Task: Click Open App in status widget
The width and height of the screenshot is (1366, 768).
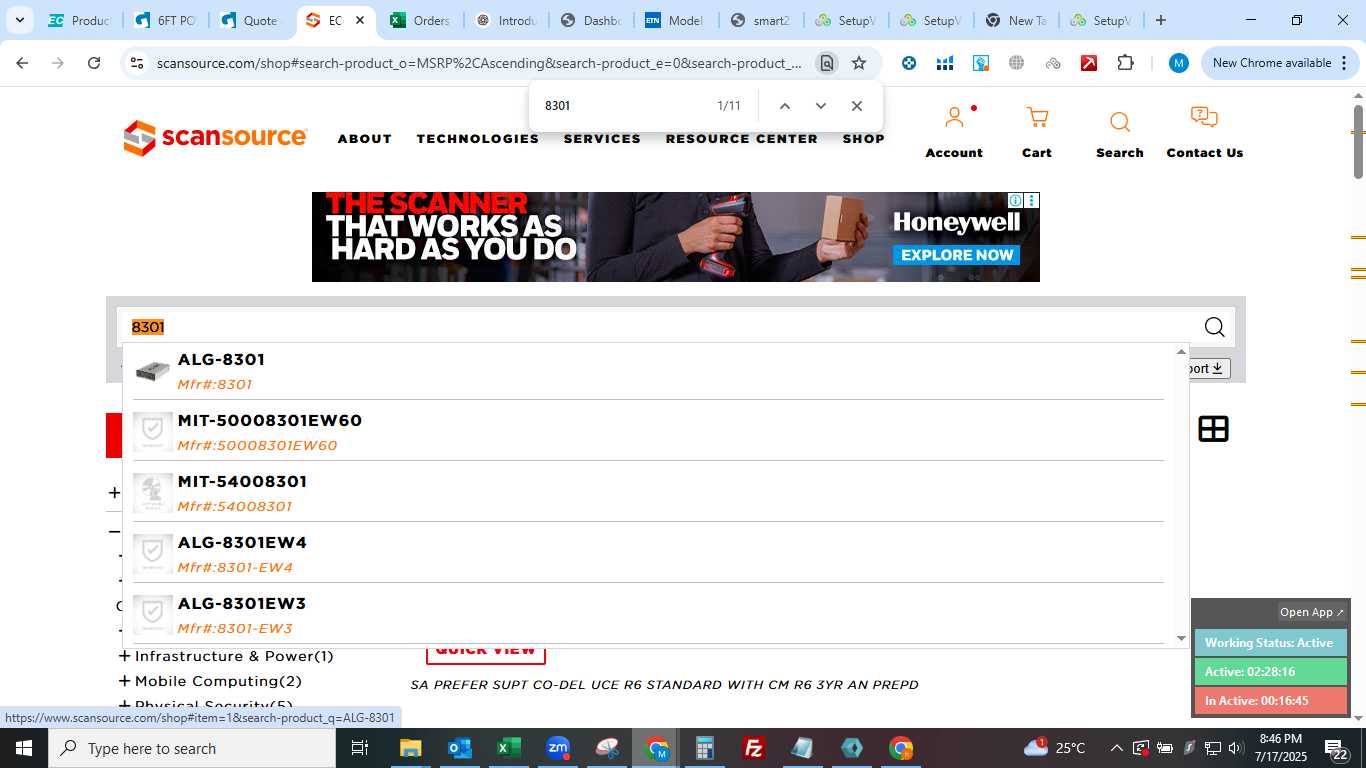Action: pos(1312,612)
